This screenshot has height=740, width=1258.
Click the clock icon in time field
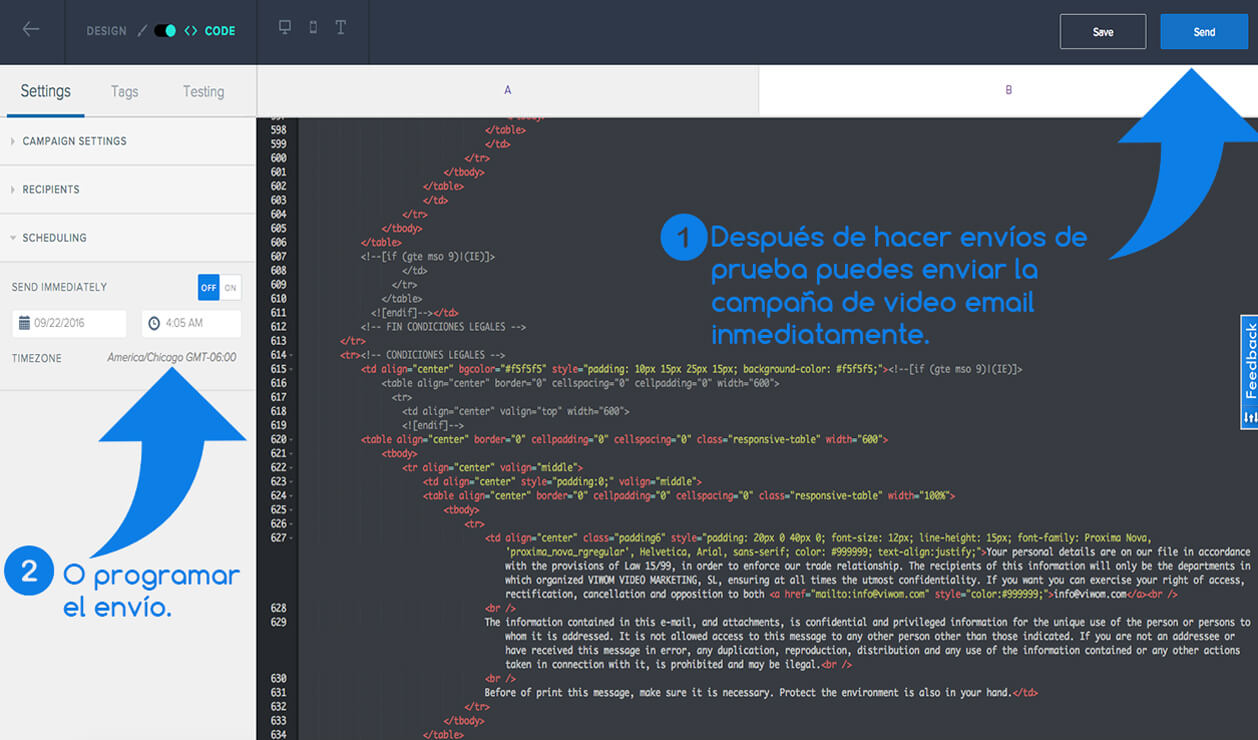(x=154, y=323)
